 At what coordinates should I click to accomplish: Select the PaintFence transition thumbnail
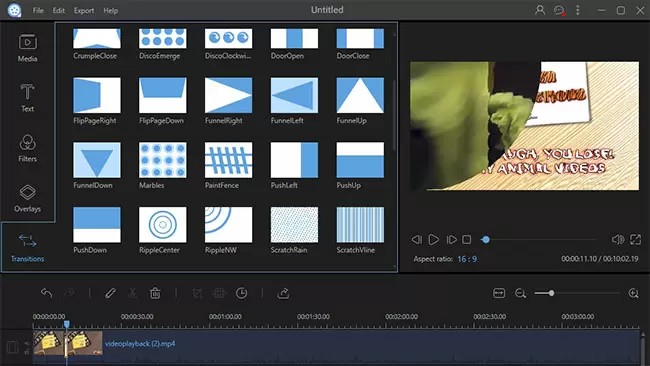click(228, 160)
